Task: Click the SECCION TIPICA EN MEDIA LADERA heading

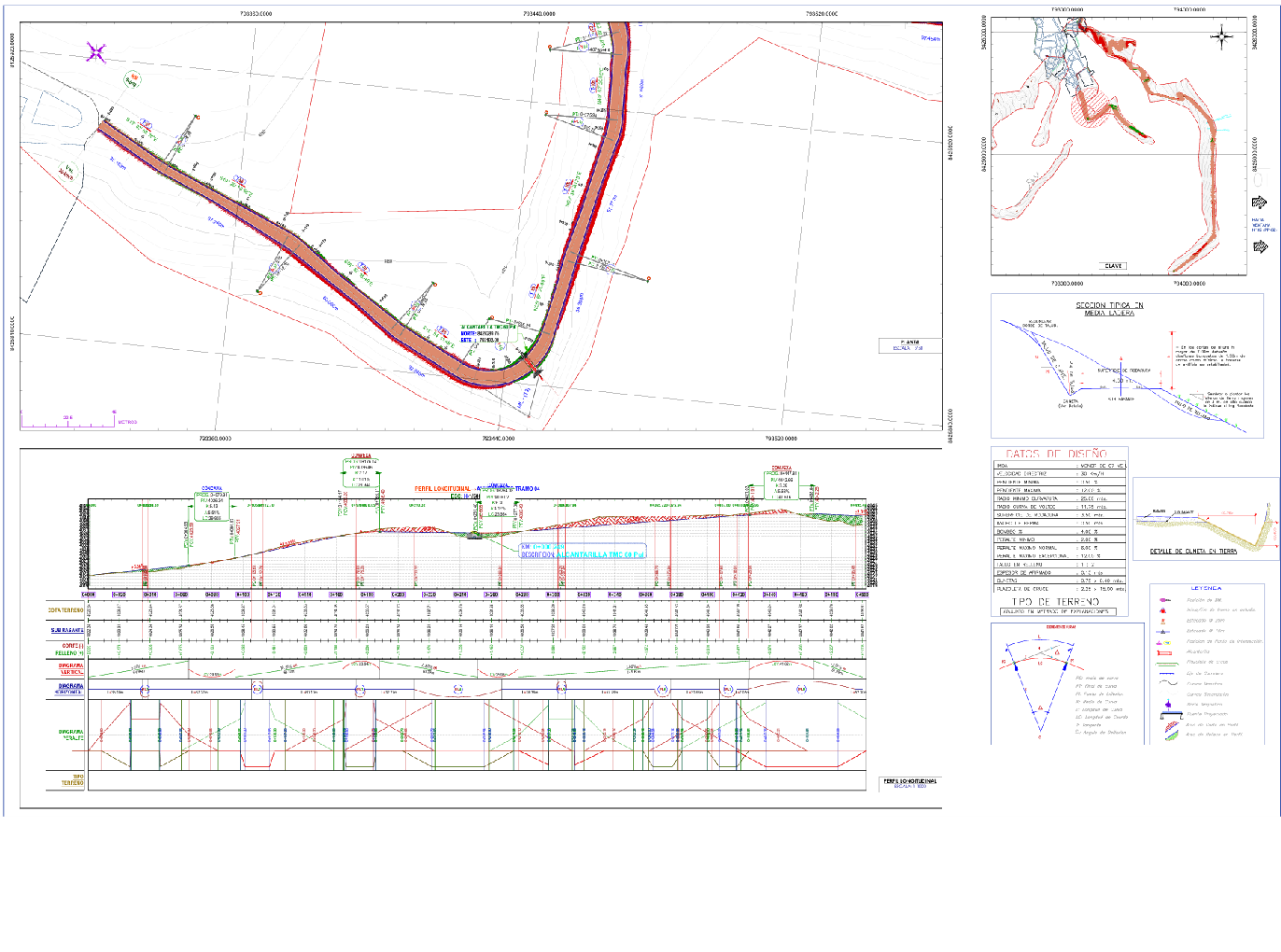Action: pyautogui.click(x=1108, y=309)
